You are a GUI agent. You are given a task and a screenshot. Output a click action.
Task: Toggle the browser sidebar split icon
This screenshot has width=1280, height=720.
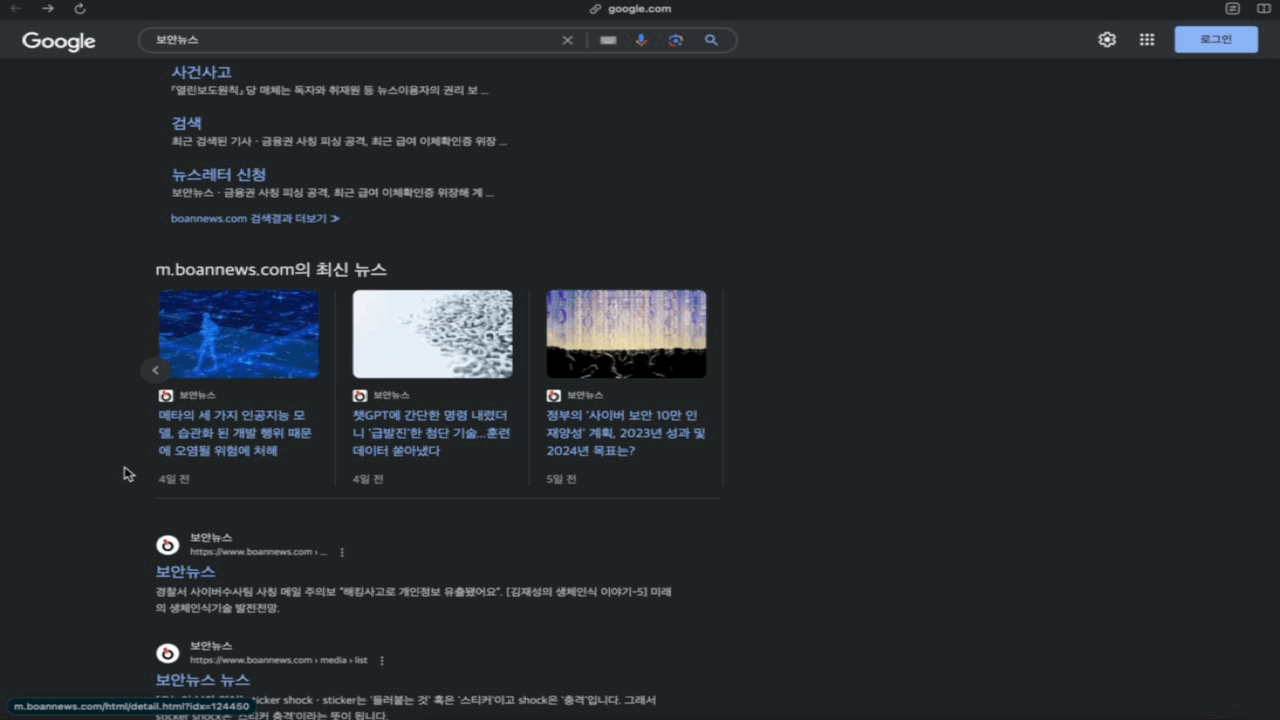1263,9
